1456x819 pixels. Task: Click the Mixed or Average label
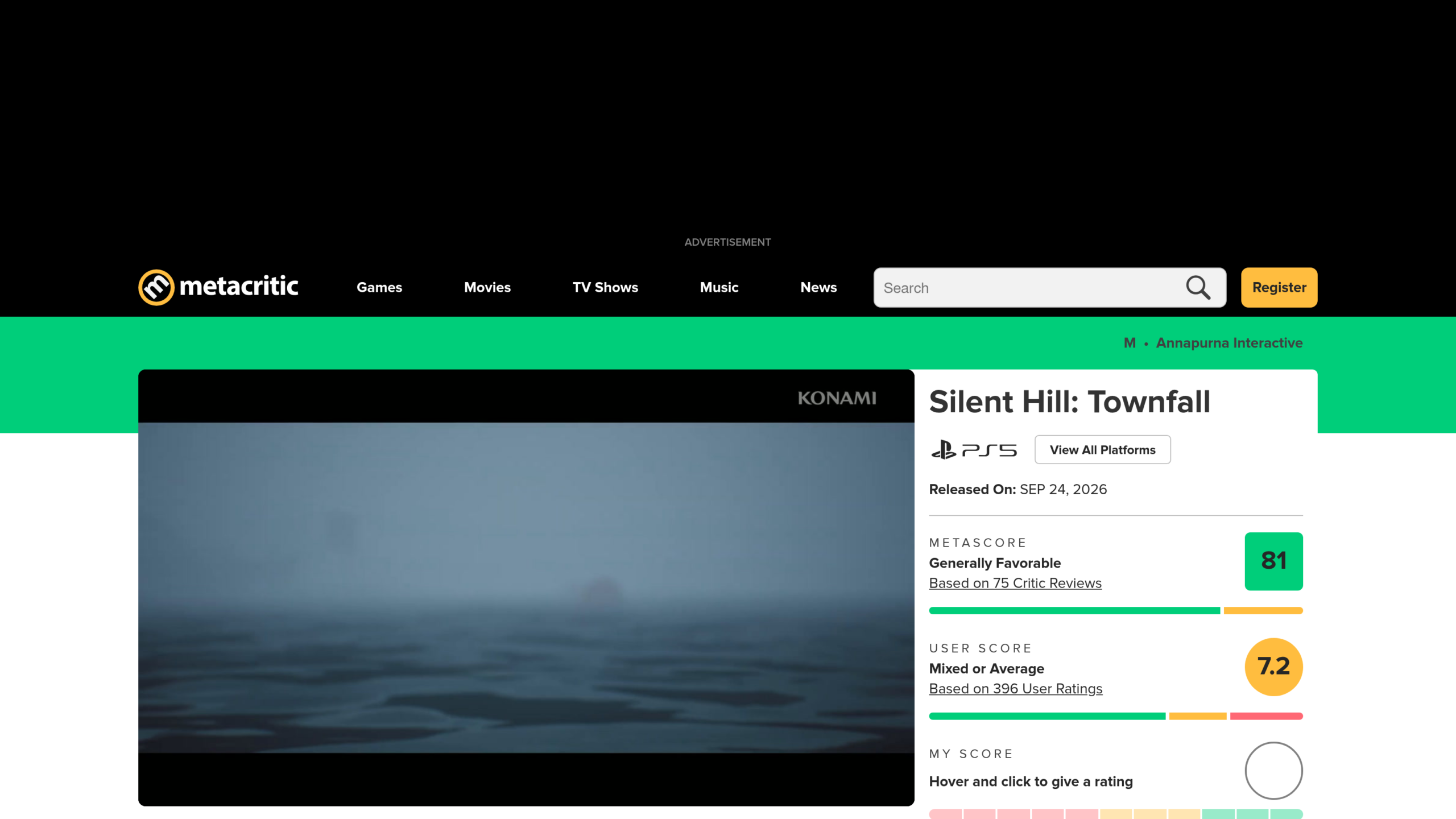tap(986, 668)
